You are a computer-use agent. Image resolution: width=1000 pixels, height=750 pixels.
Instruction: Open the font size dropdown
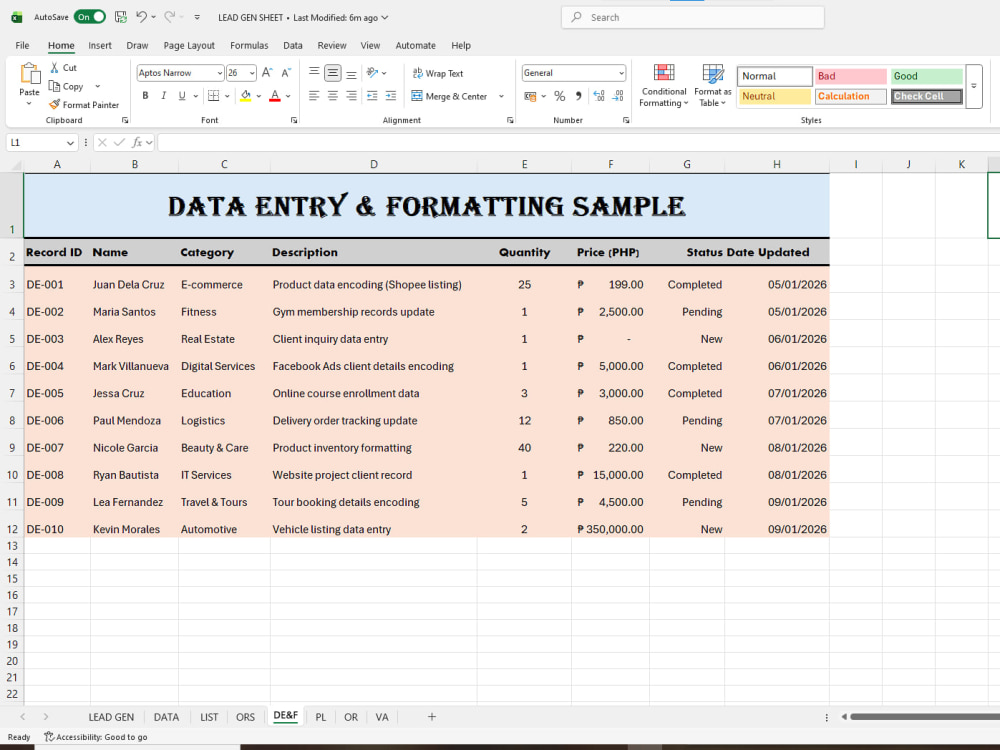coord(252,73)
